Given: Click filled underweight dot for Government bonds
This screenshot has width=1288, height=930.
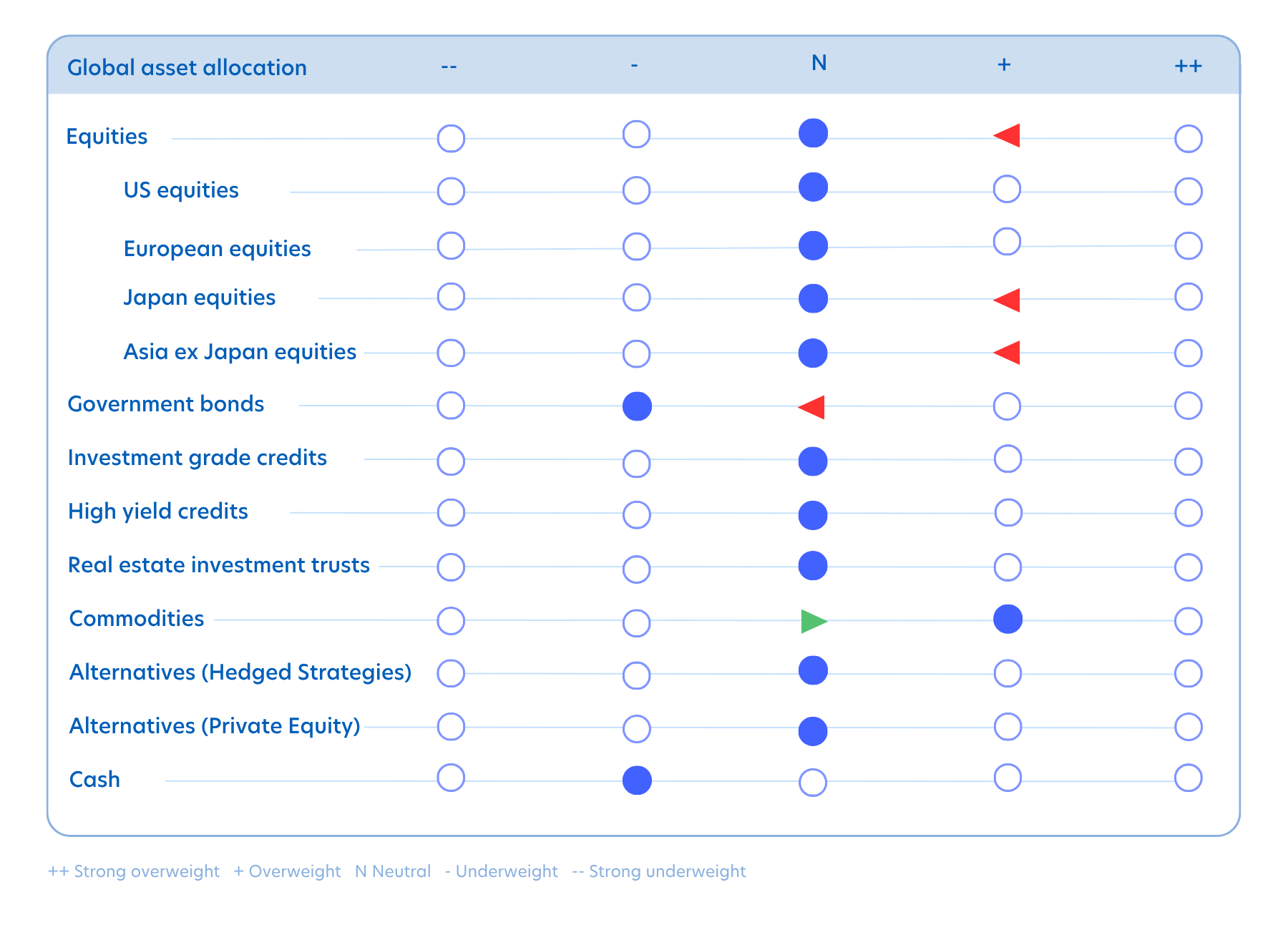Looking at the screenshot, I should click(637, 406).
